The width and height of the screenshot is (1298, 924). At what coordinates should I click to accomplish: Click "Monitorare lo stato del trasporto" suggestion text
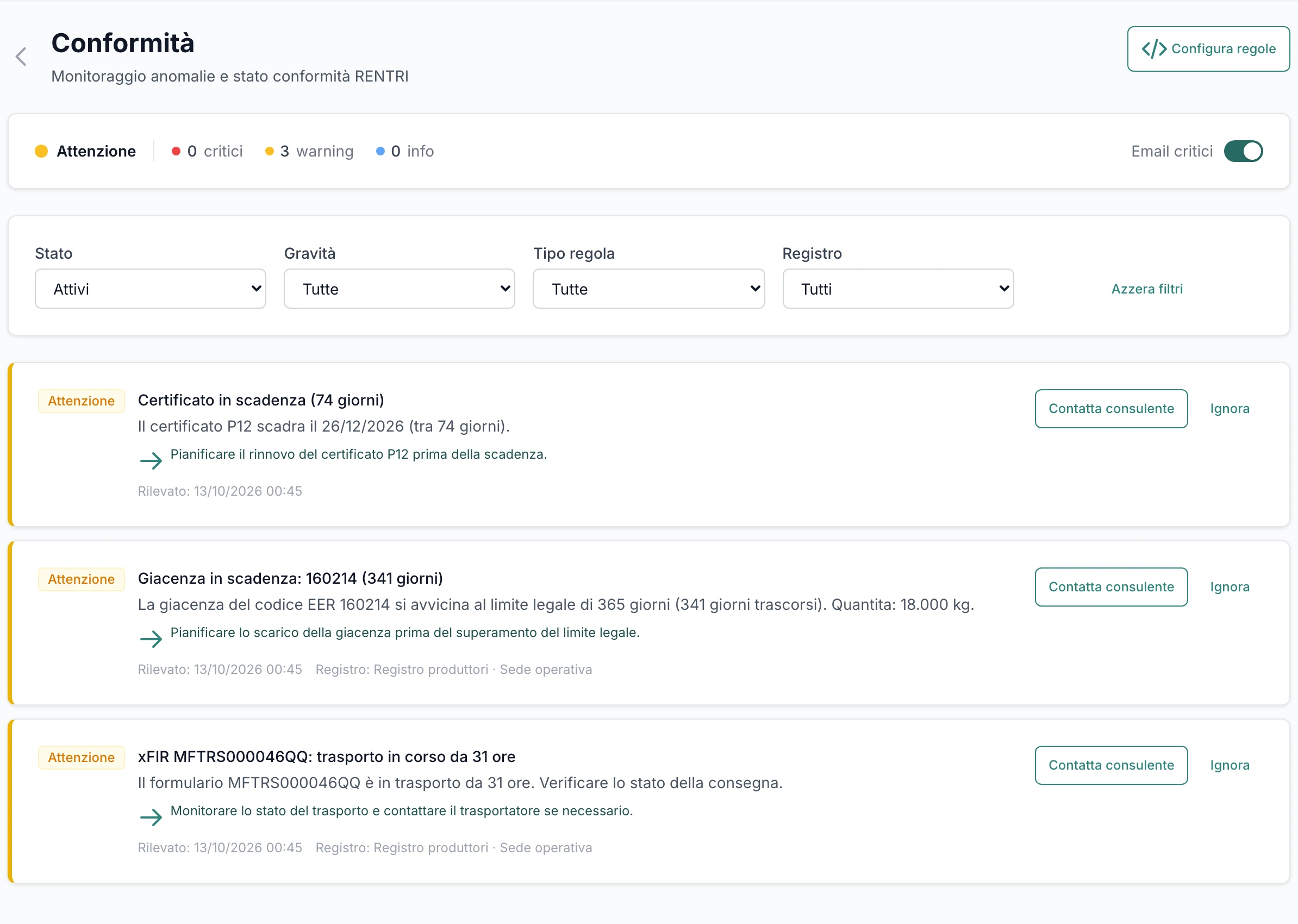(402, 810)
